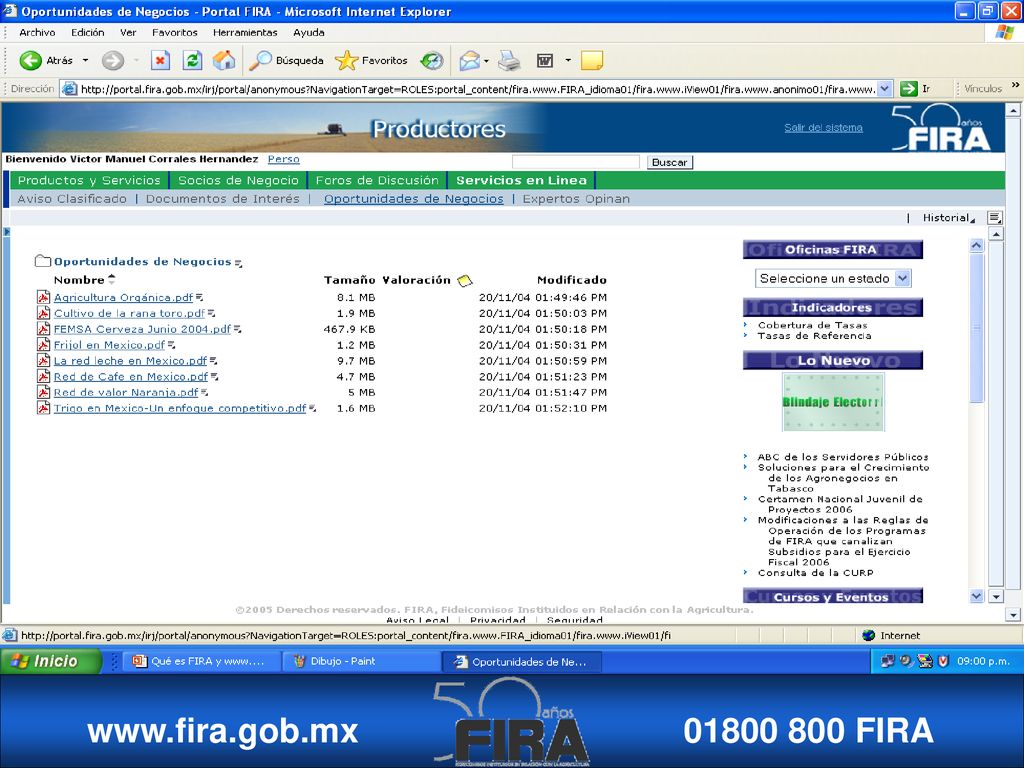Image resolution: width=1024 pixels, height=768 pixels.
Task: Open the Ver menu
Action: point(128,32)
